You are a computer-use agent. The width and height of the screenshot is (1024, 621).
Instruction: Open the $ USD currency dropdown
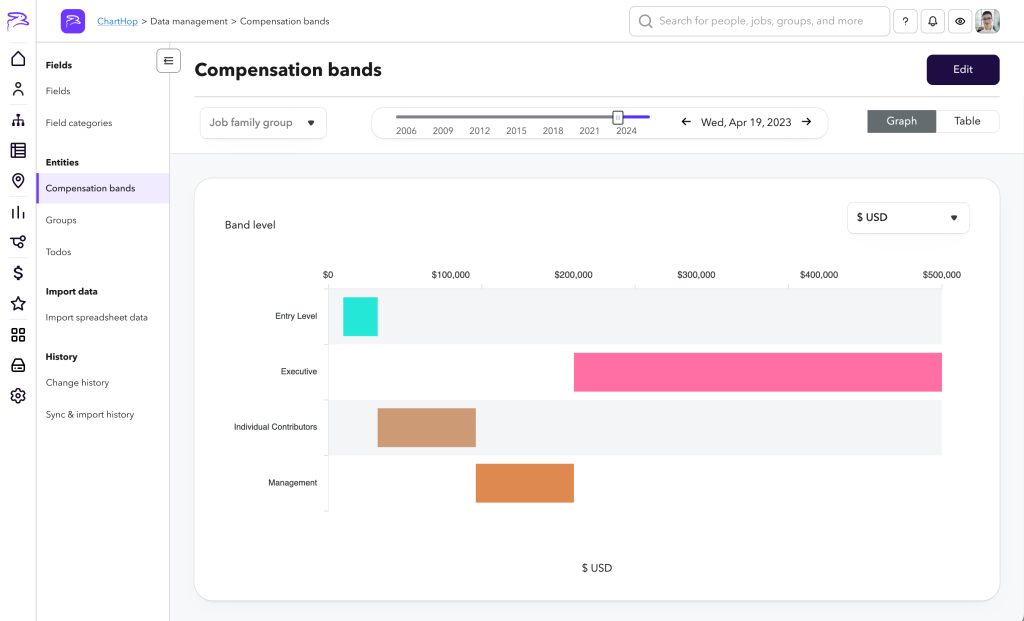(907, 217)
